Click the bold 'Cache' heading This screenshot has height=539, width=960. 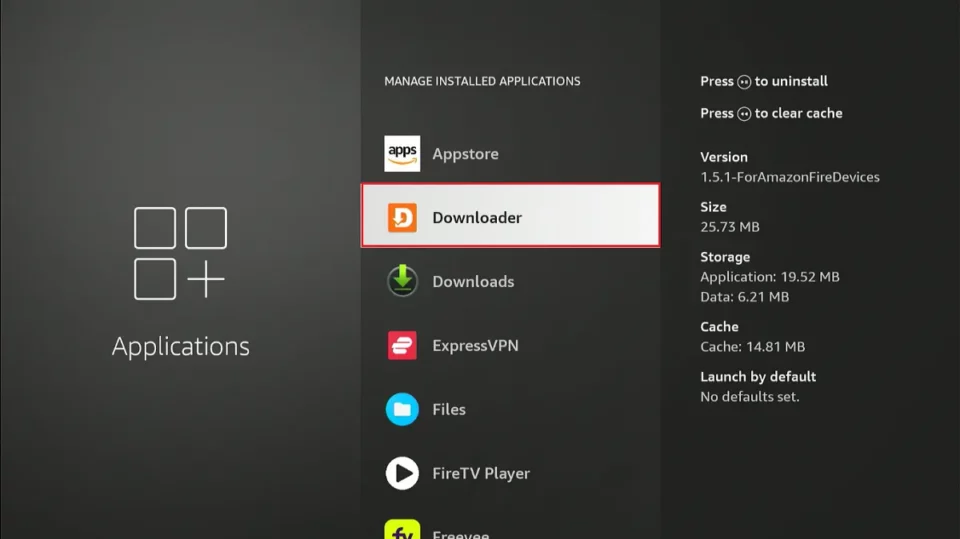(719, 326)
